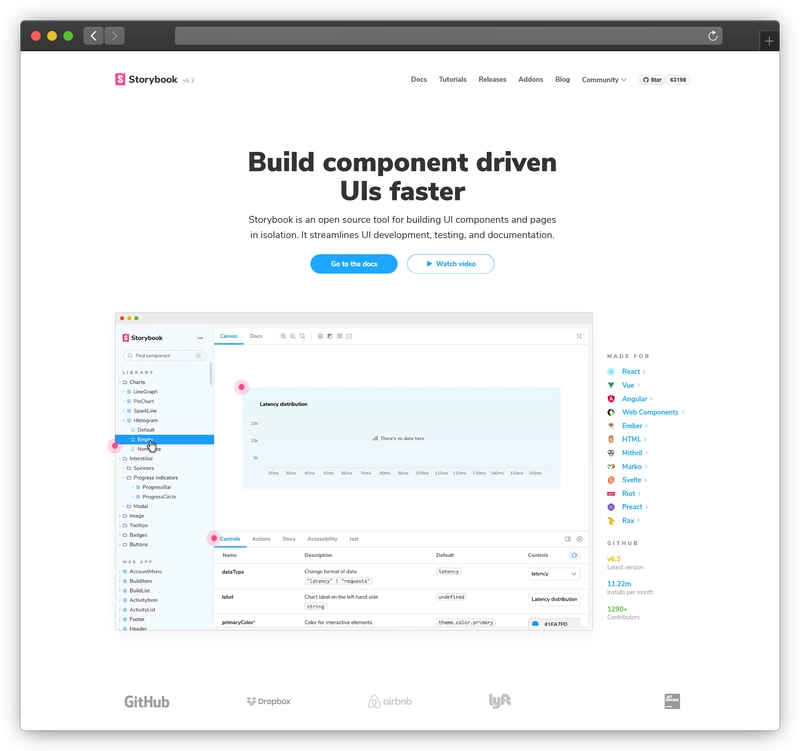
Task: Open the Accessibility panel tab
Action: [x=322, y=539]
